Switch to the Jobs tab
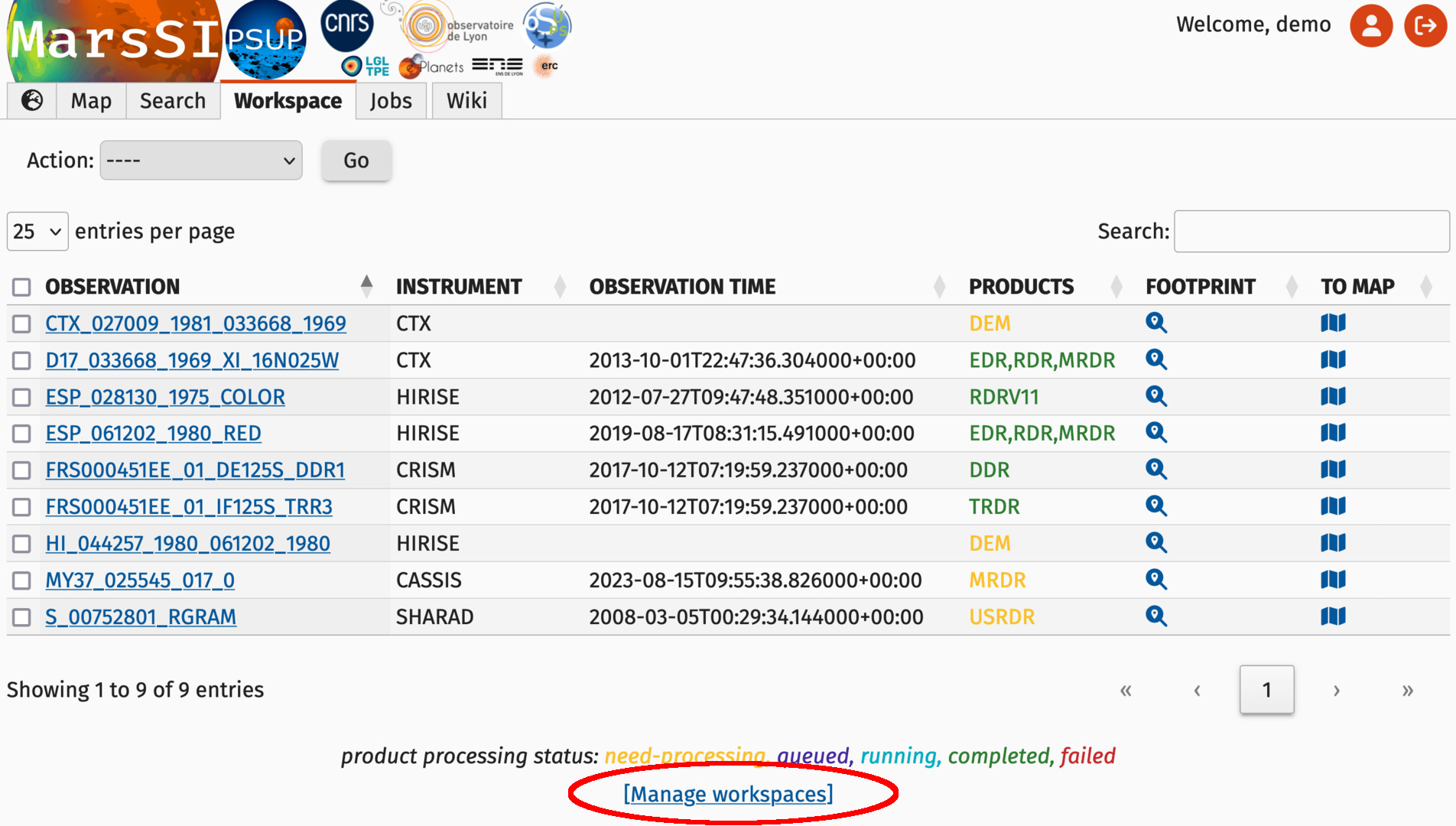This screenshot has height=826, width=1456. [x=391, y=101]
